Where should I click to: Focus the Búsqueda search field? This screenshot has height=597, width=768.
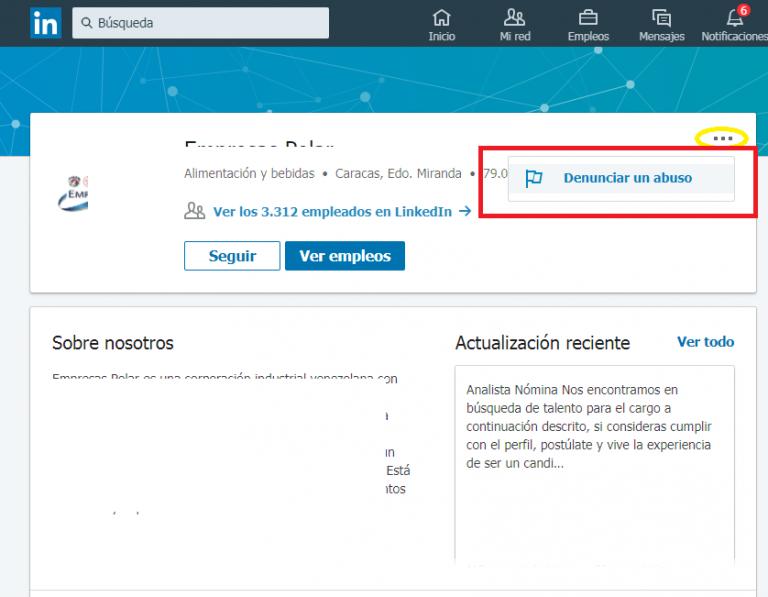[x=210, y=23]
